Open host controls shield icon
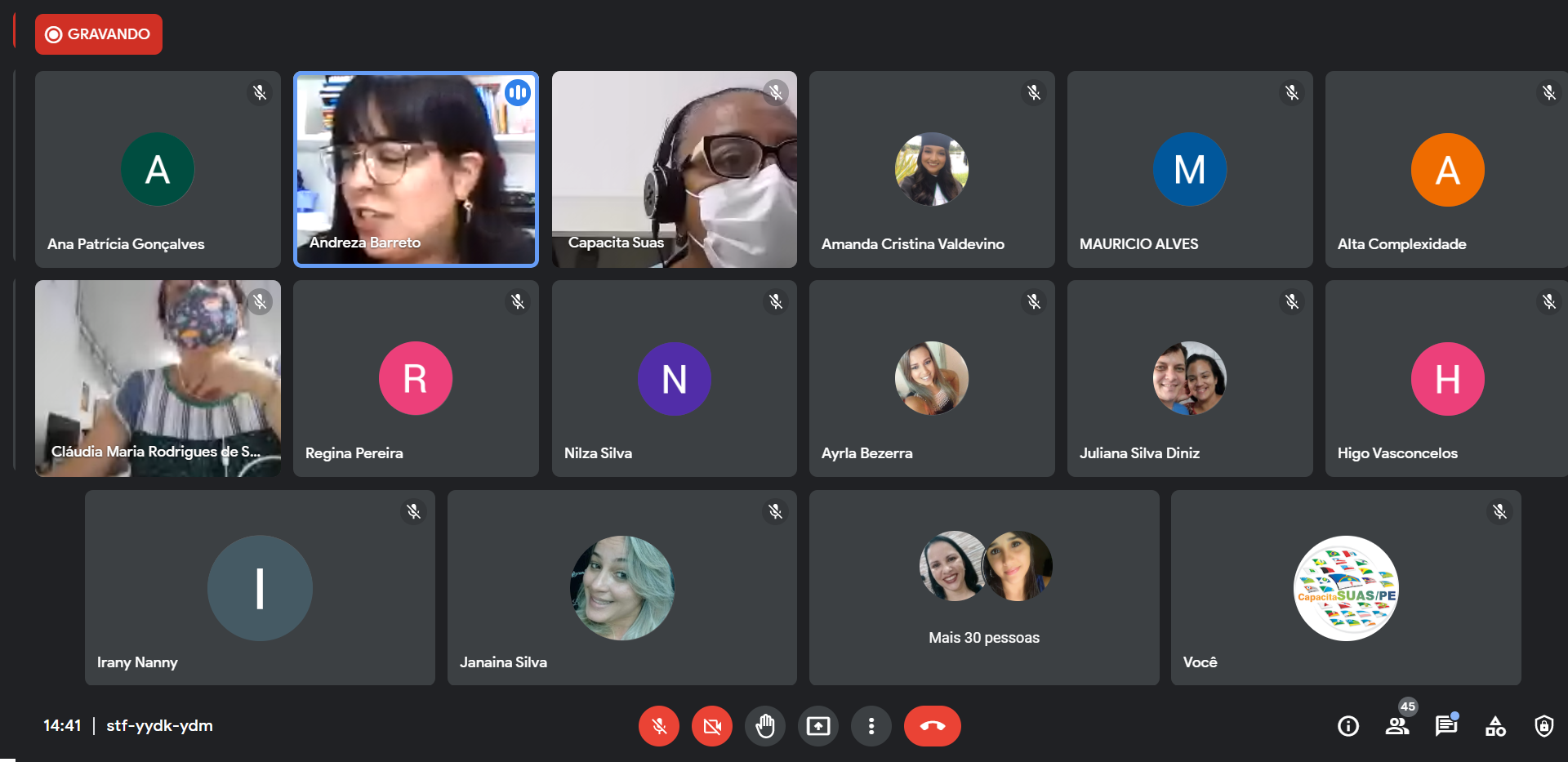This screenshot has height=762, width=1568. [x=1544, y=726]
